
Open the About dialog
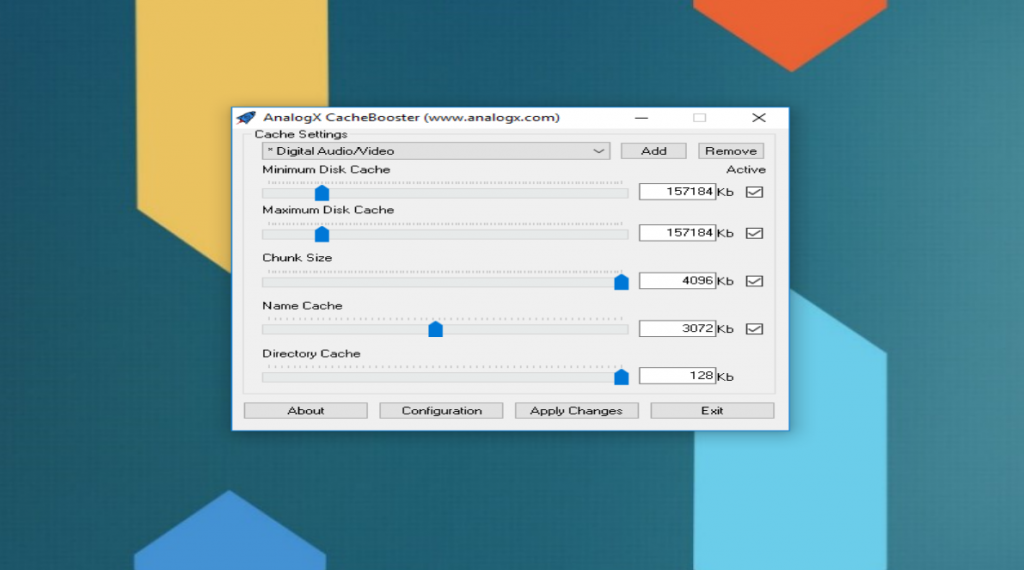[306, 411]
